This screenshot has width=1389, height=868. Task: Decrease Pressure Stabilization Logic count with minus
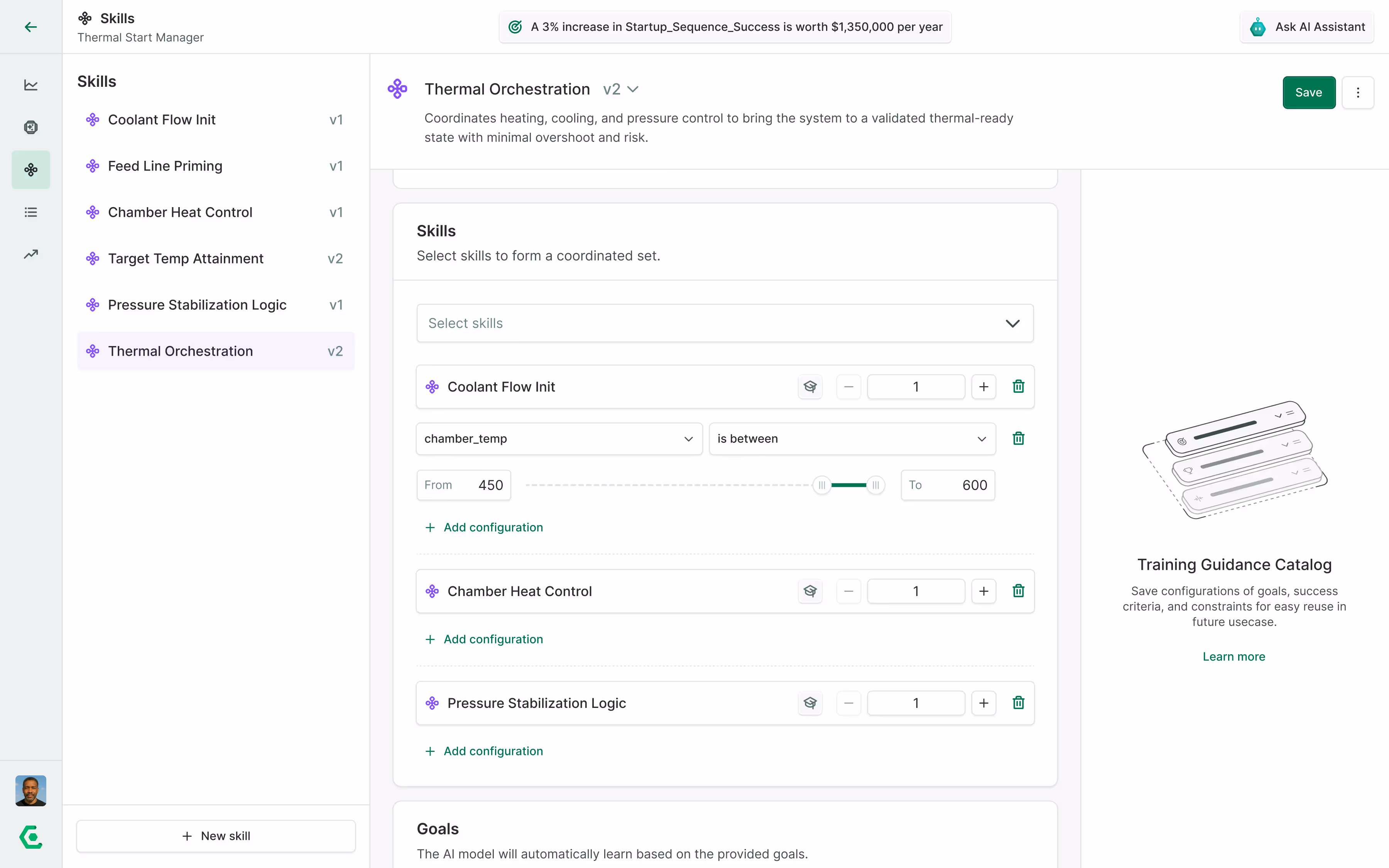tap(848, 703)
